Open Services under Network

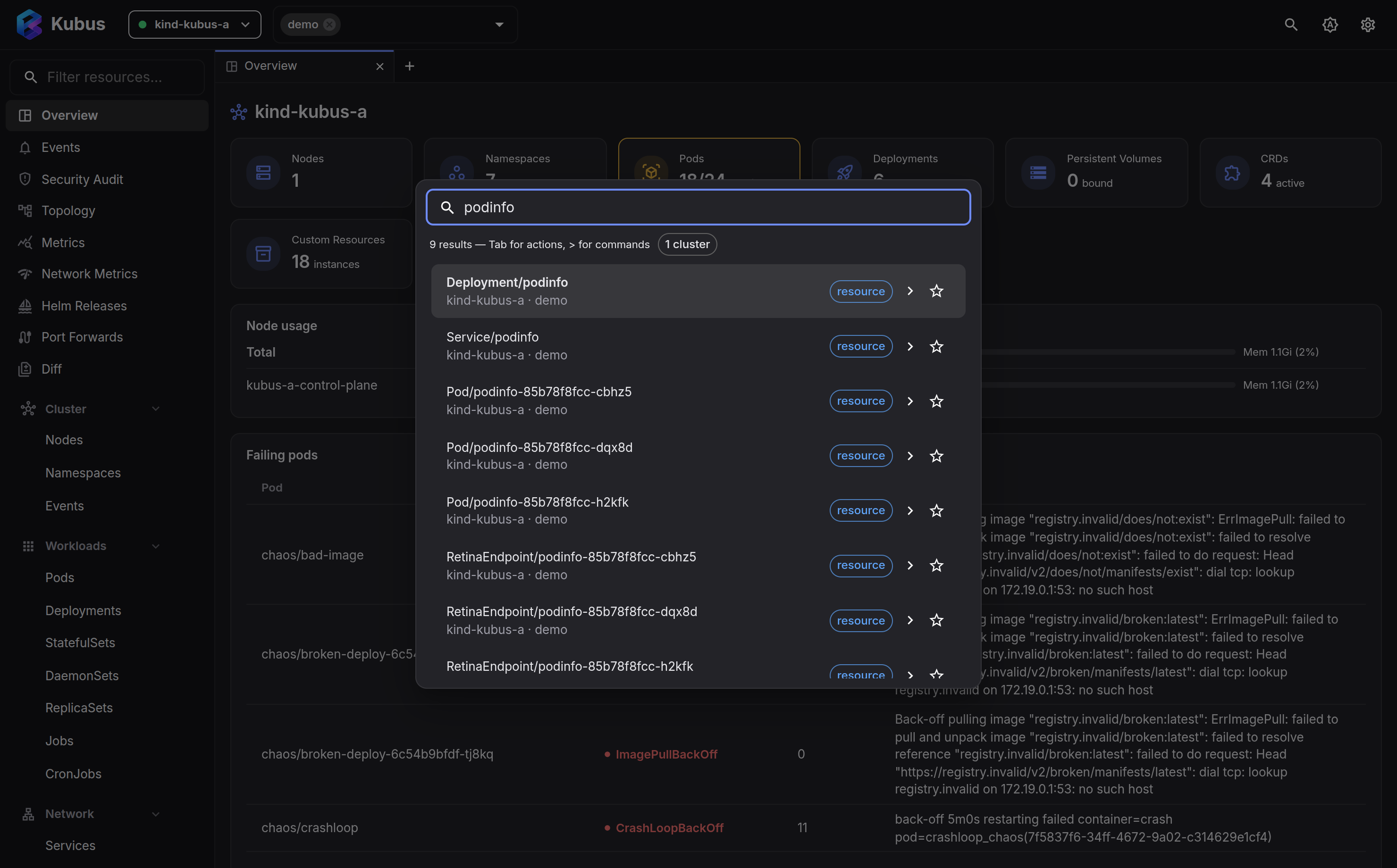pyautogui.click(x=70, y=846)
